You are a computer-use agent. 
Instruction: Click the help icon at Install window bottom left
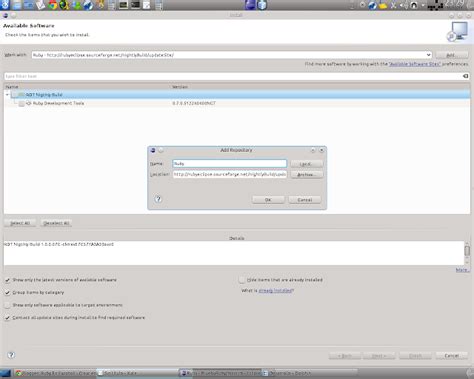coord(11,355)
